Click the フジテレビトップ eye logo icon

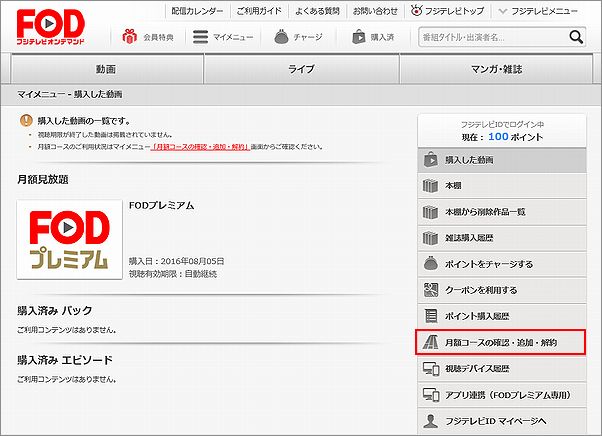tap(416, 10)
